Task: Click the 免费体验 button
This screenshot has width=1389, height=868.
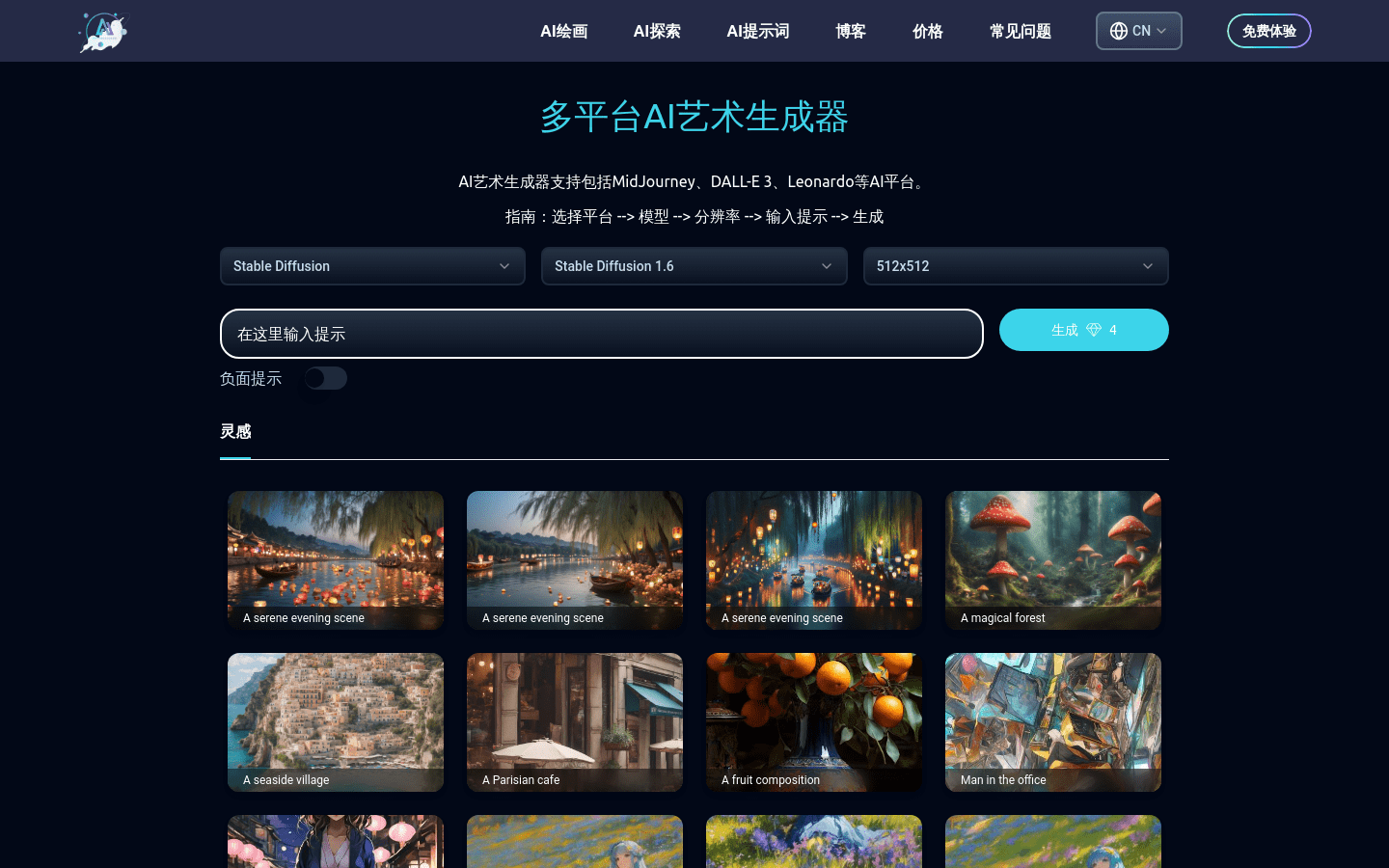Action: (x=1268, y=31)
